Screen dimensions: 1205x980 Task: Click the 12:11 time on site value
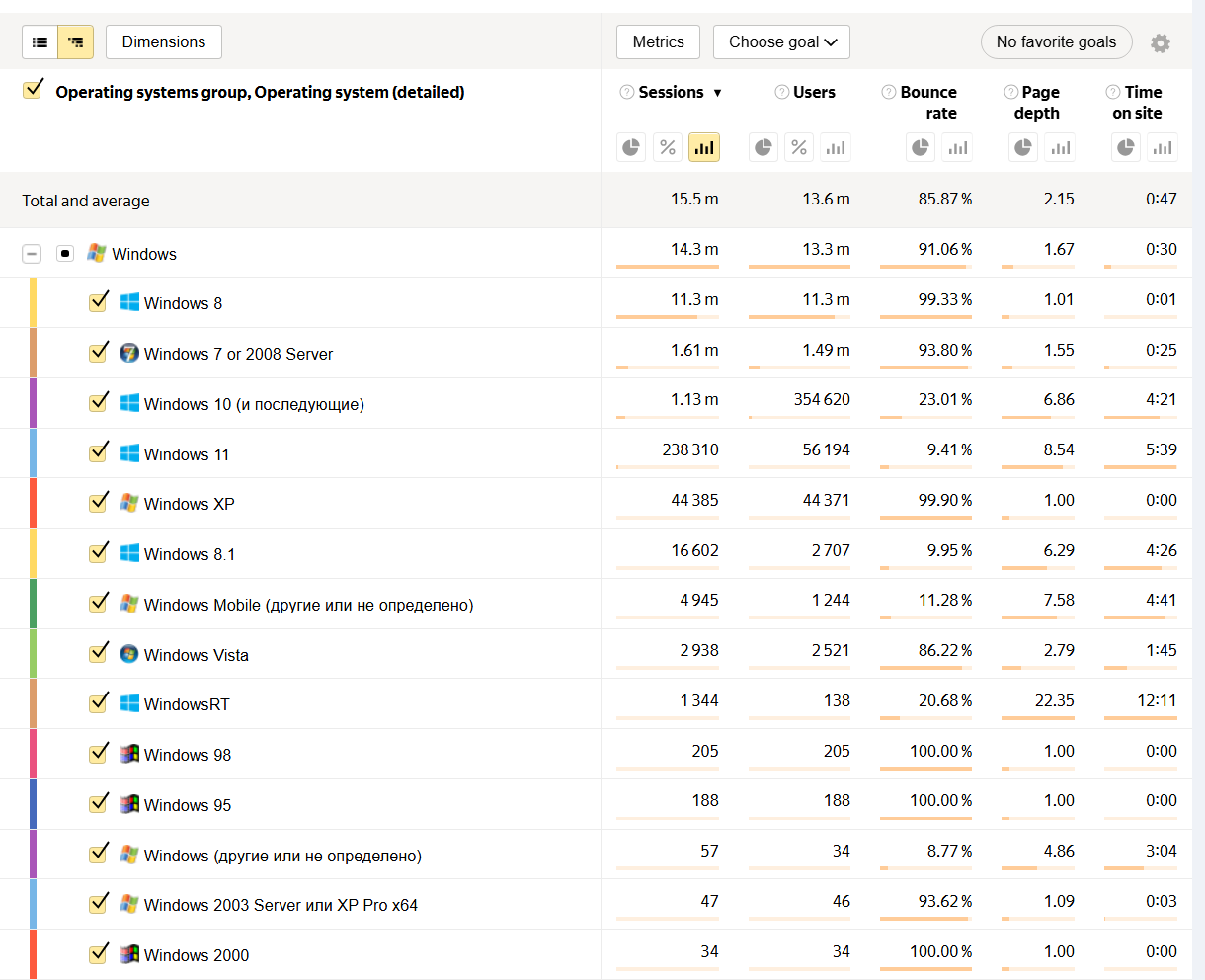tap(1157, 700)
